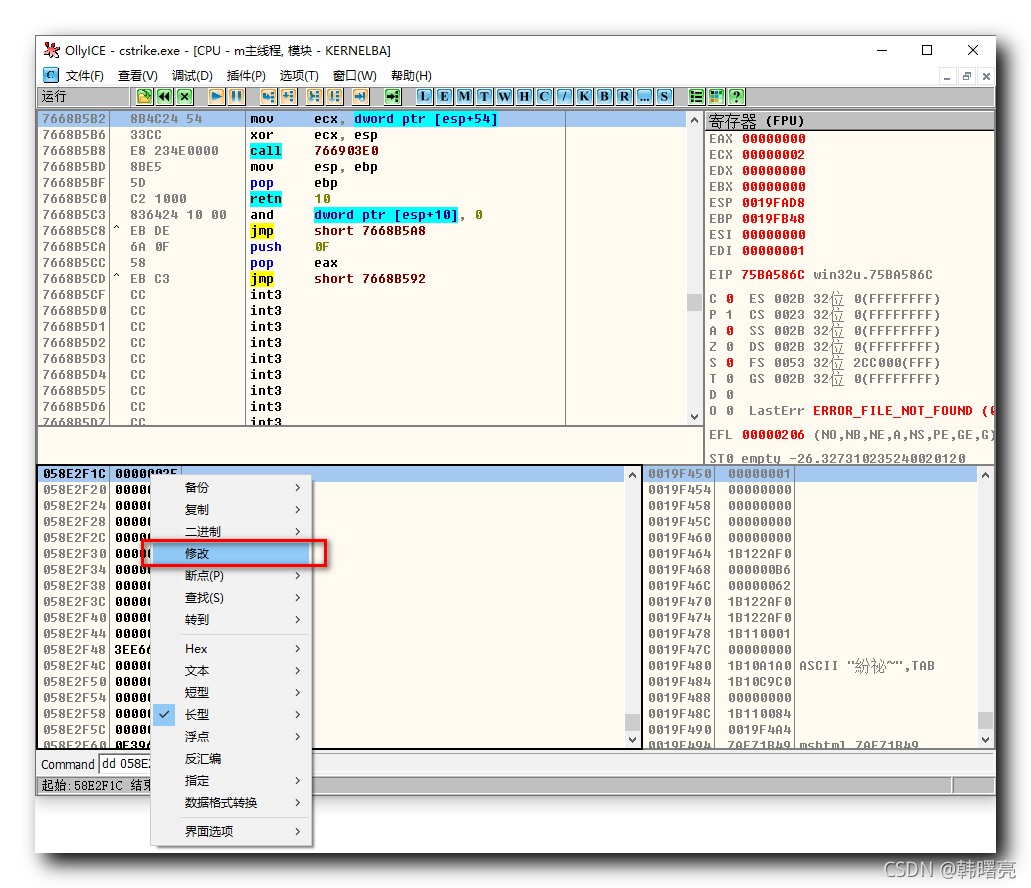Select 修改 in the context menu
The width and height of the screenshot is (1031, 888).
point(231,553)
